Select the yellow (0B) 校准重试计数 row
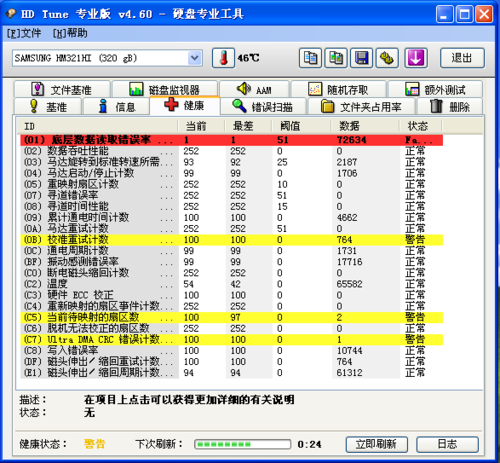The height and width of the screenshot is (463, 500). pyautogui.click(x=231, y=240)
